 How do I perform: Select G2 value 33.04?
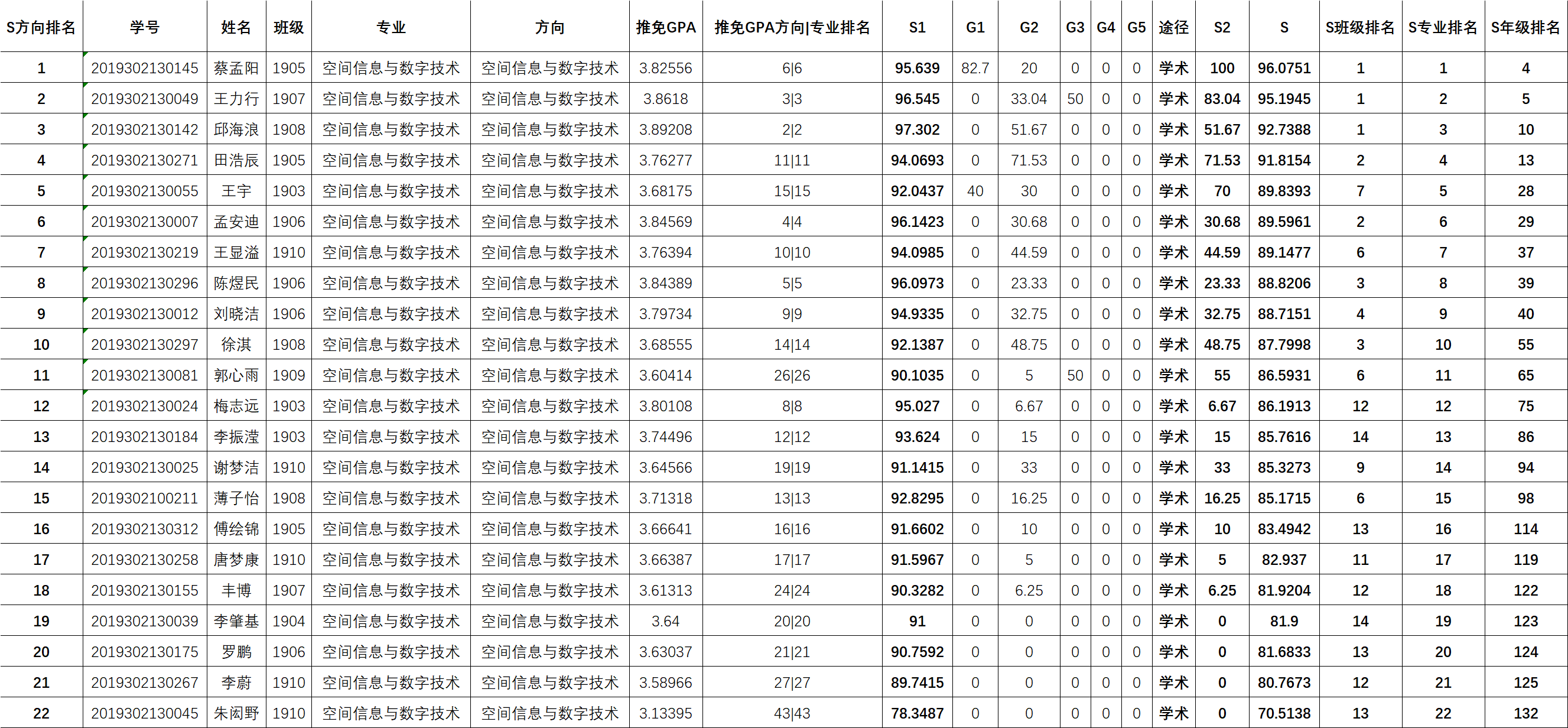point(1029,99)
